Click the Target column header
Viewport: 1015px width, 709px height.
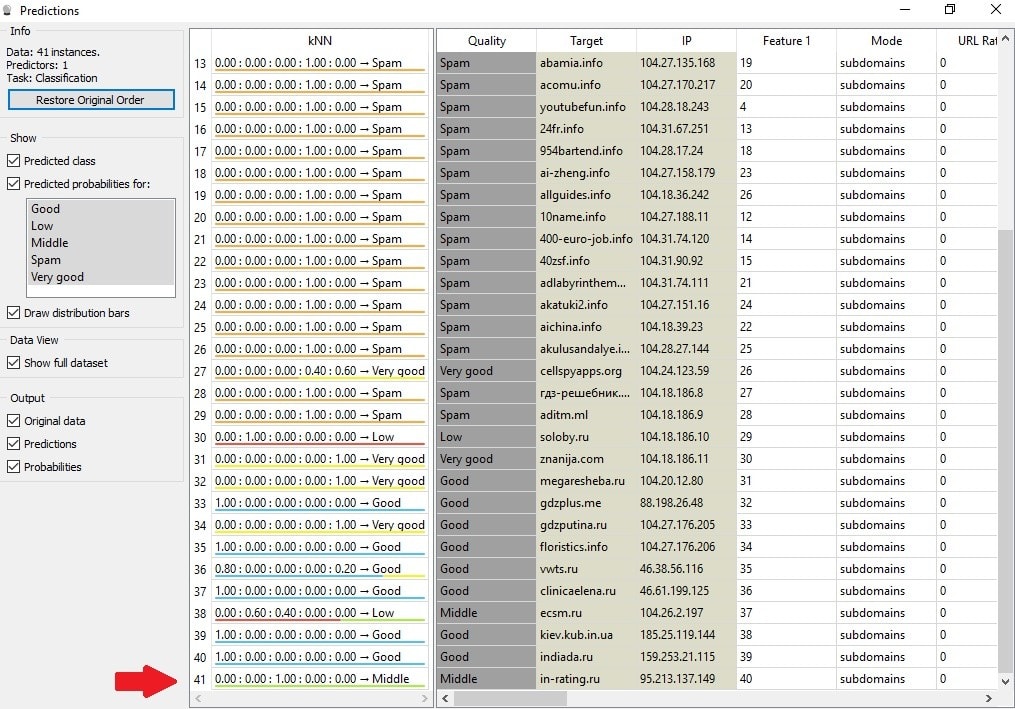586,41
